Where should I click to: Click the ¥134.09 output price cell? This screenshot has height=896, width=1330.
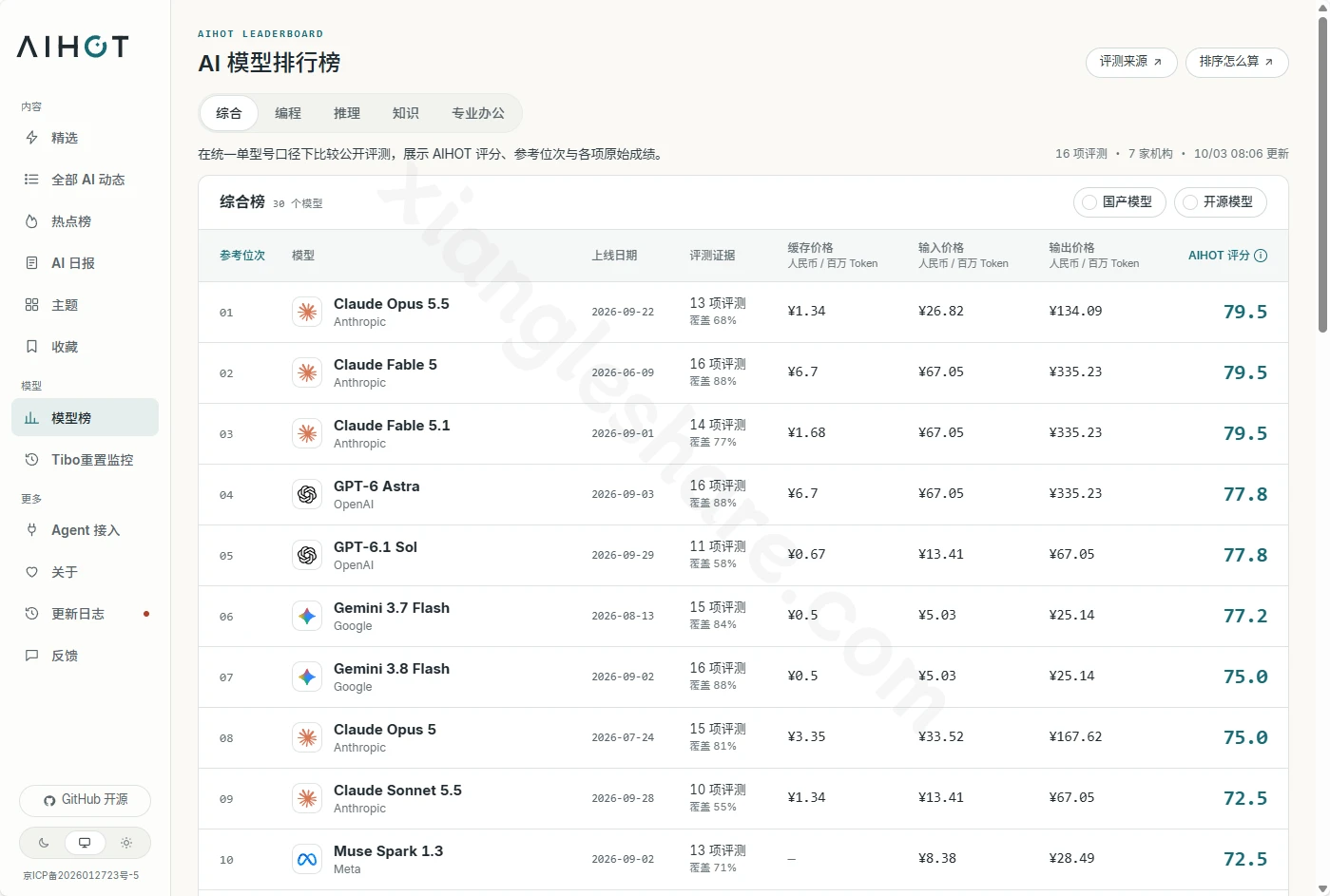tap(1075, 312)
